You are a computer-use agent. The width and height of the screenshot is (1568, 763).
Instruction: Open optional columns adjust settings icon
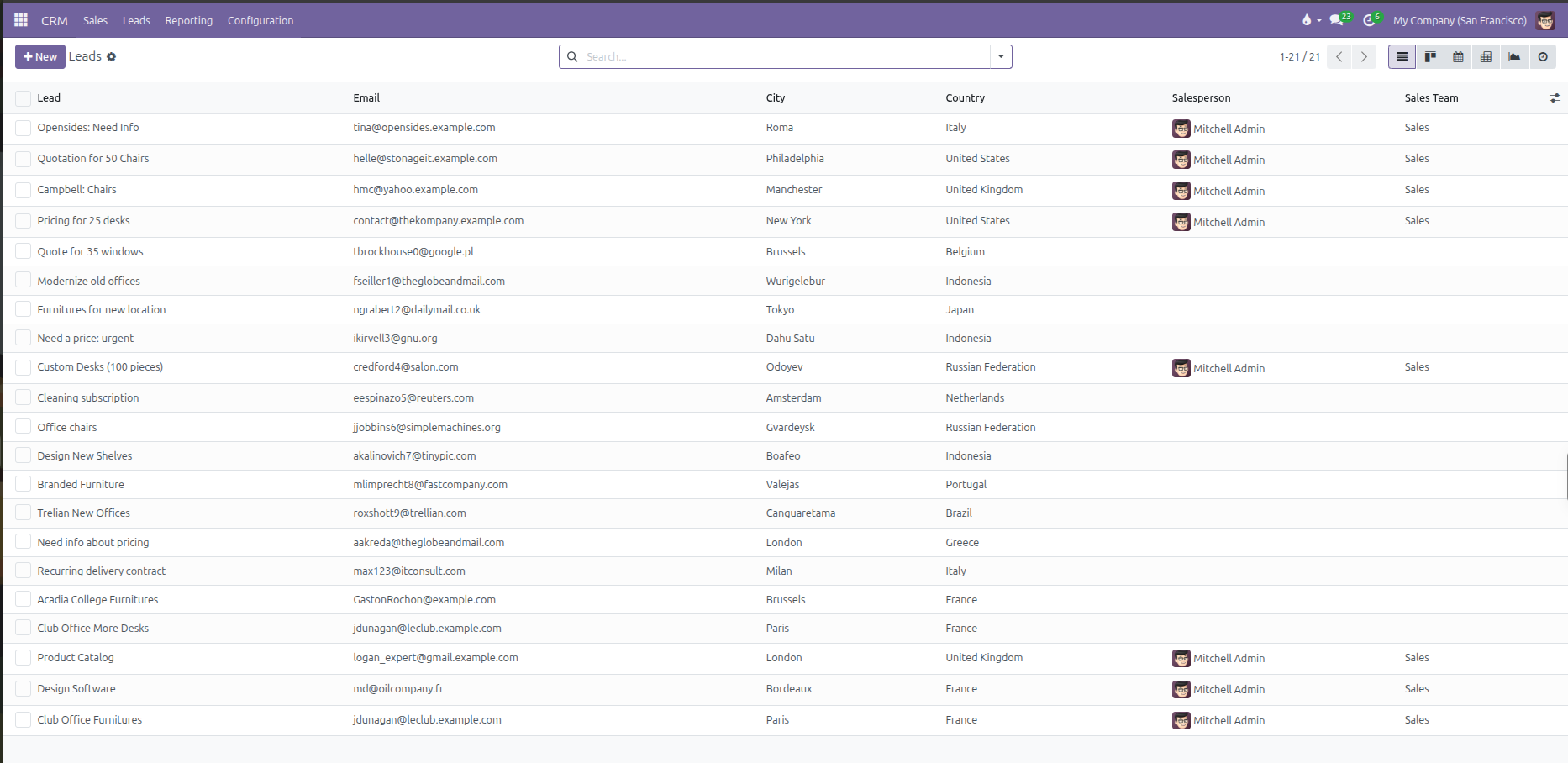1555,98
